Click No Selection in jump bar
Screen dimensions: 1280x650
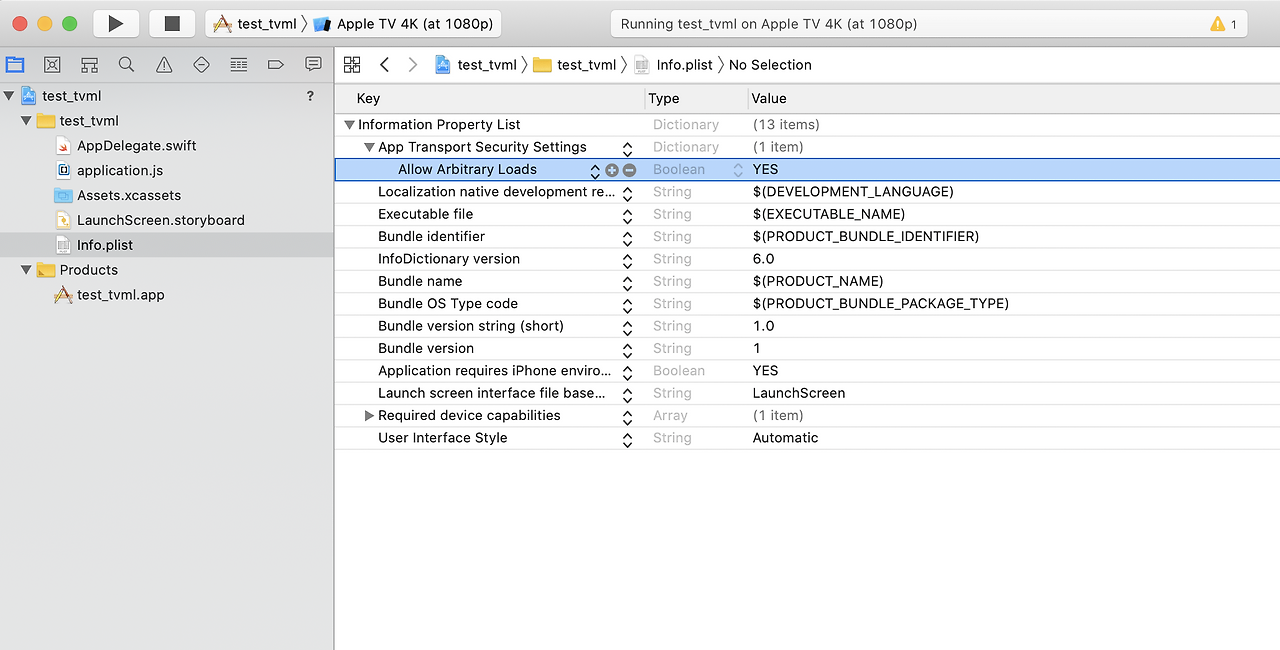pos(770,65)
